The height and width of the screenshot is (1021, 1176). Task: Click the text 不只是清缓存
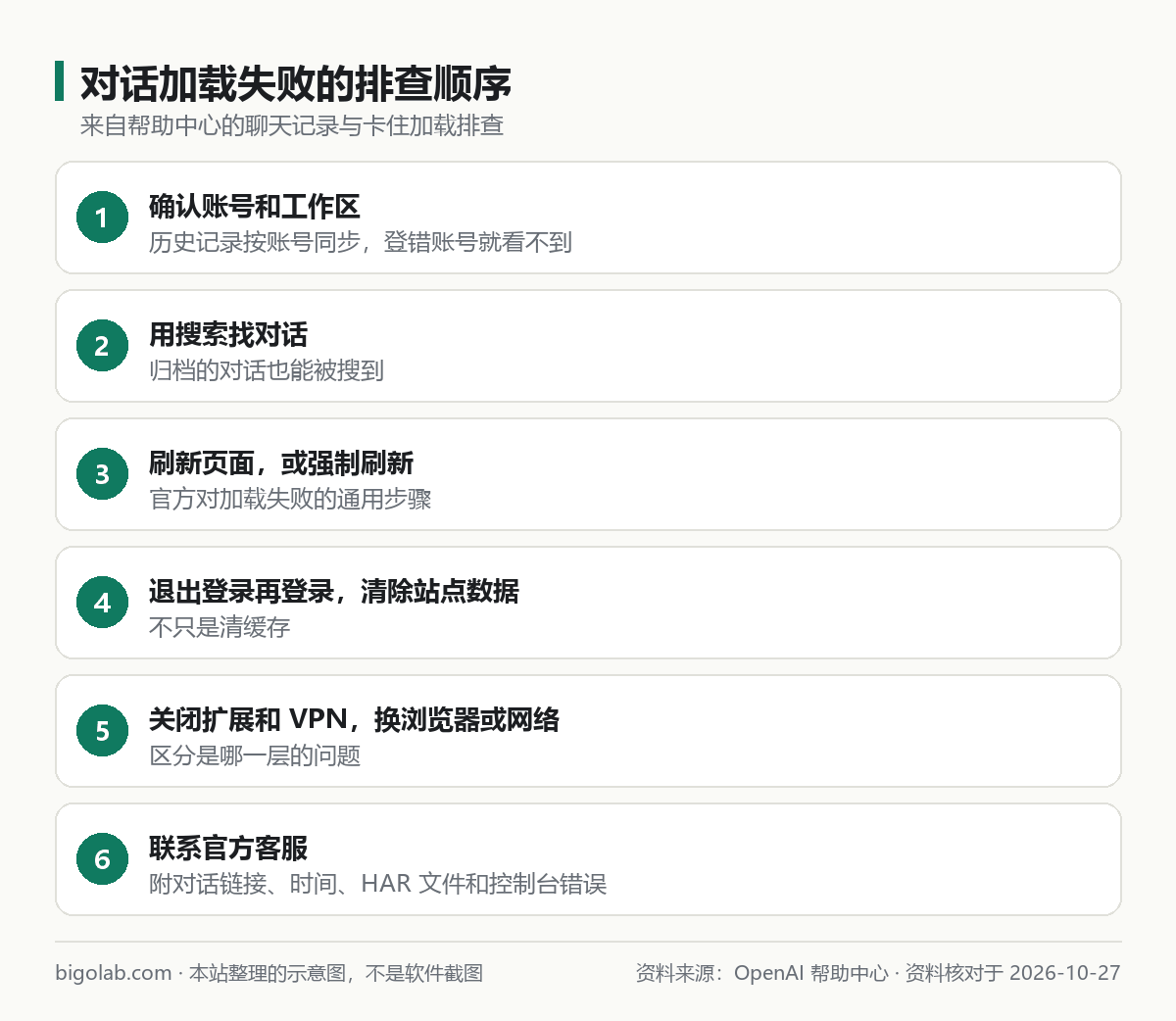pos(220,627)
